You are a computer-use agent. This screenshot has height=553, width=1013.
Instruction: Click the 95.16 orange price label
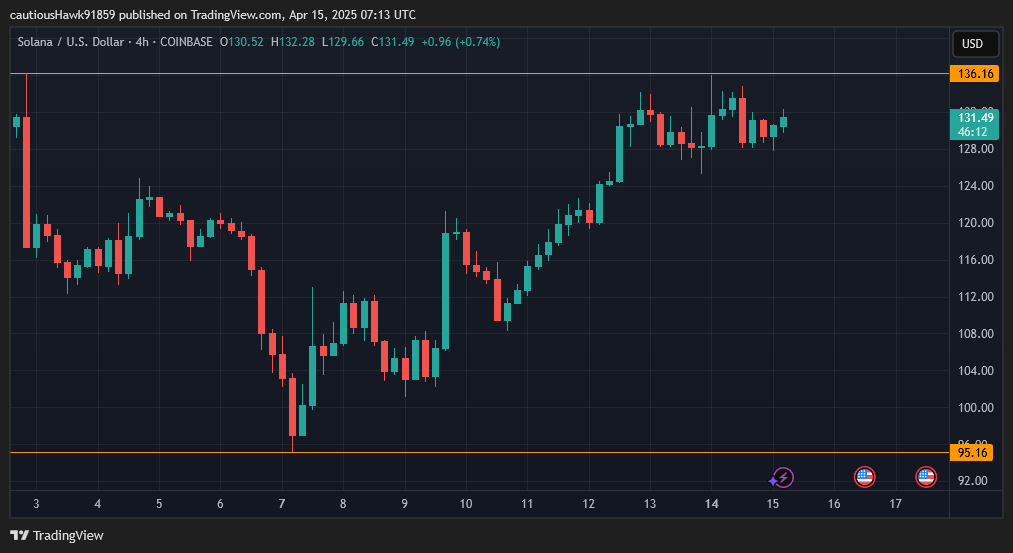[x=975, y=452]
